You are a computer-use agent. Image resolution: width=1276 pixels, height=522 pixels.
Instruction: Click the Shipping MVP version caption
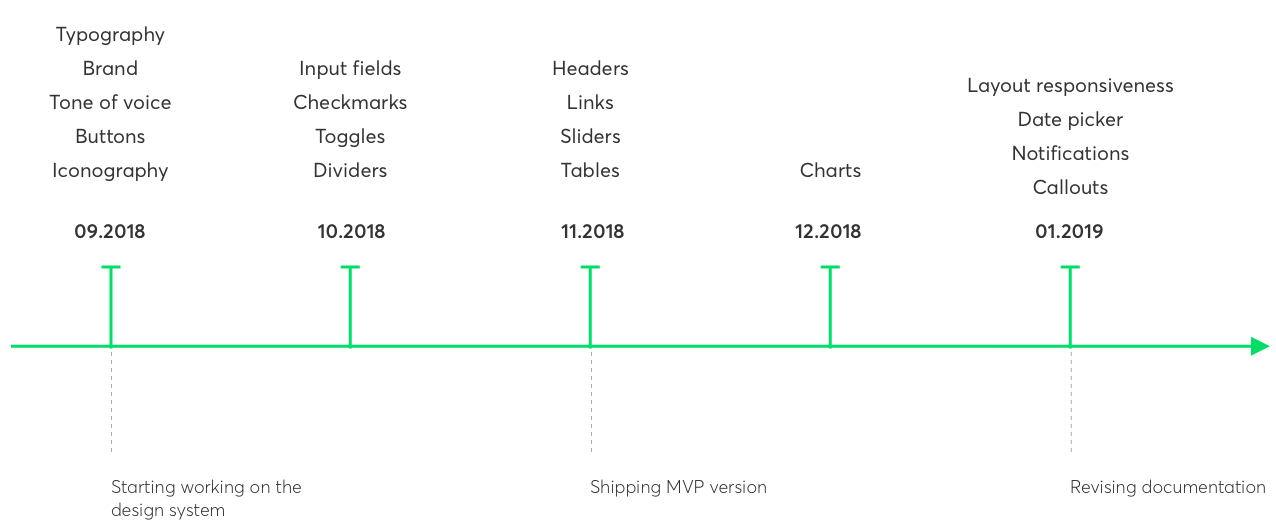coord(678,488)
